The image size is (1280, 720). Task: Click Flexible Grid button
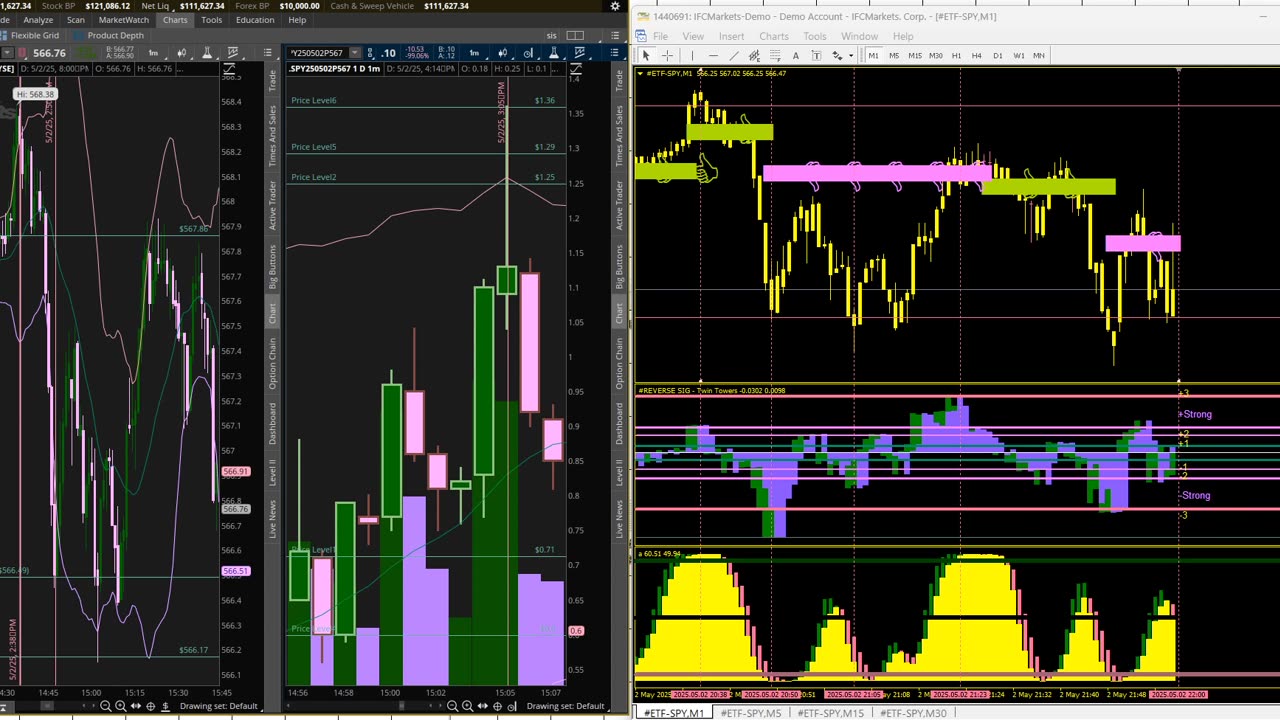coord(30,35)
